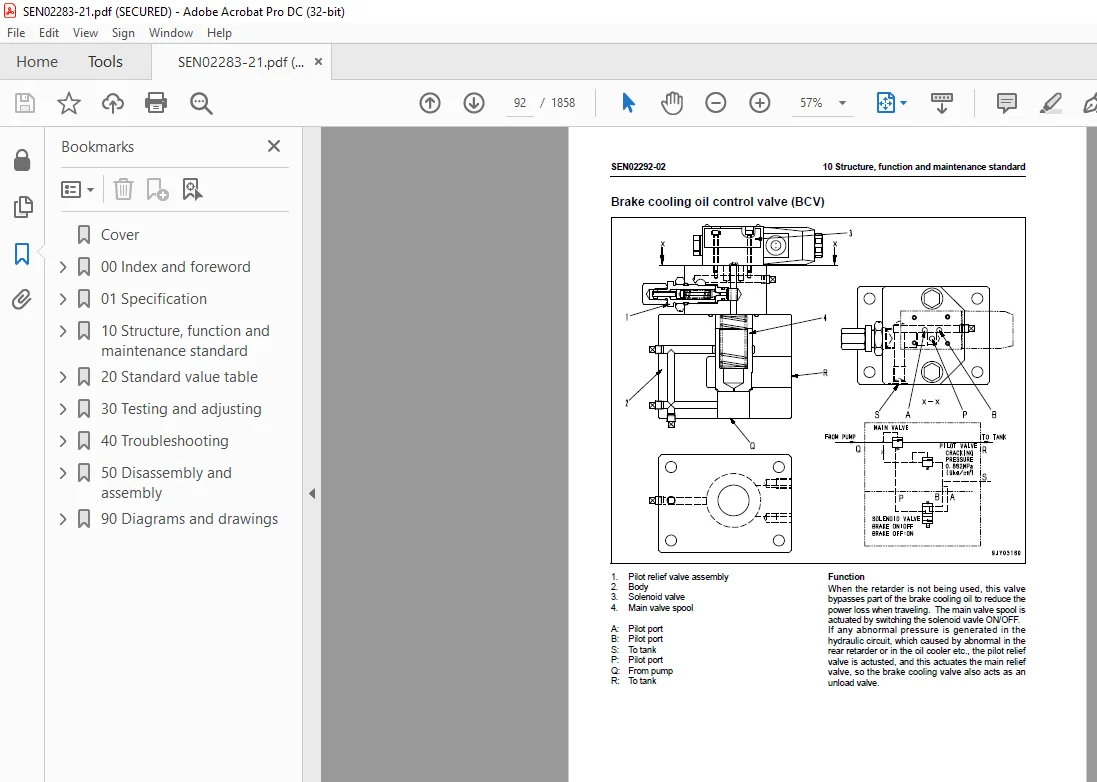Screen dimensions: 1097x782
Task: Zoom in with the plus icon
Action: (x=760, y=104)
